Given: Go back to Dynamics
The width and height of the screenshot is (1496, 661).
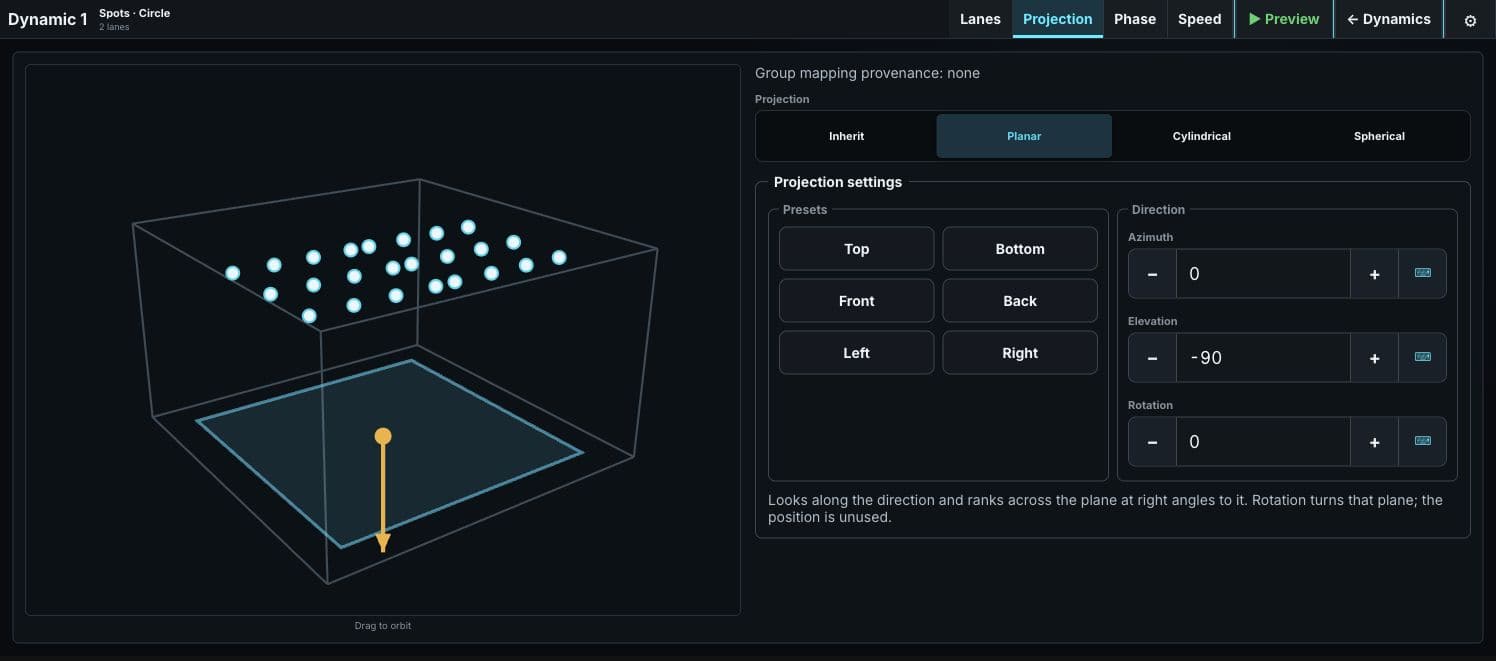Looking at the screenshot, I should pyautogui.click(x=1388, y=19).
